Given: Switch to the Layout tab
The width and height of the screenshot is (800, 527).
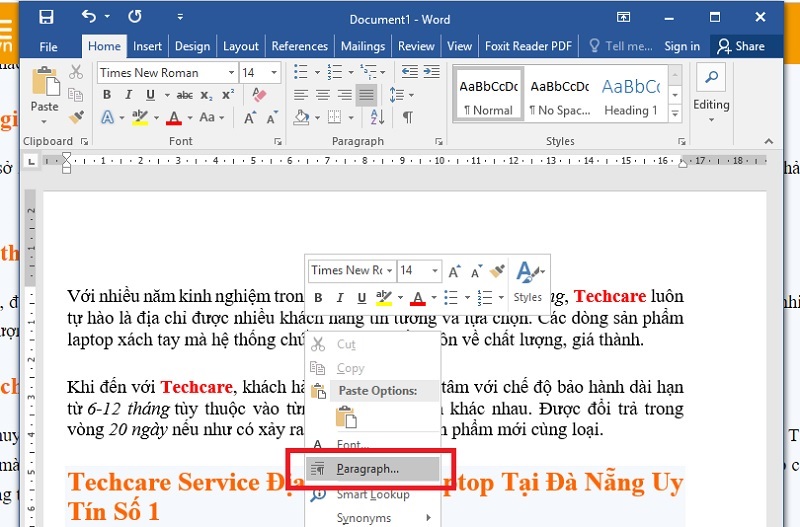Looking at the screenshot, I should (x=241, y=46).
